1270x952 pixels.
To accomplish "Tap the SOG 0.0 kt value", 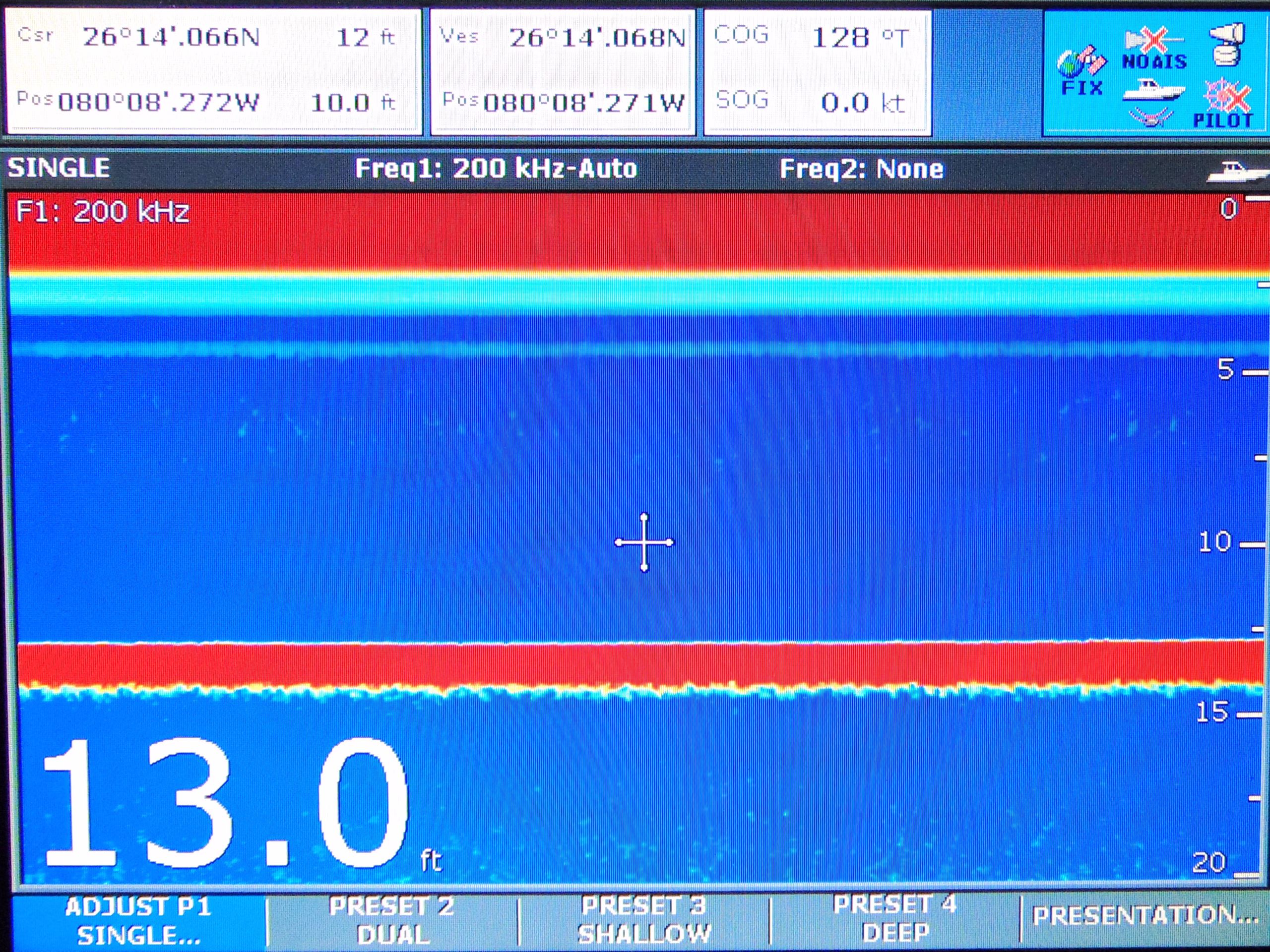I will (x=863, y=103).
